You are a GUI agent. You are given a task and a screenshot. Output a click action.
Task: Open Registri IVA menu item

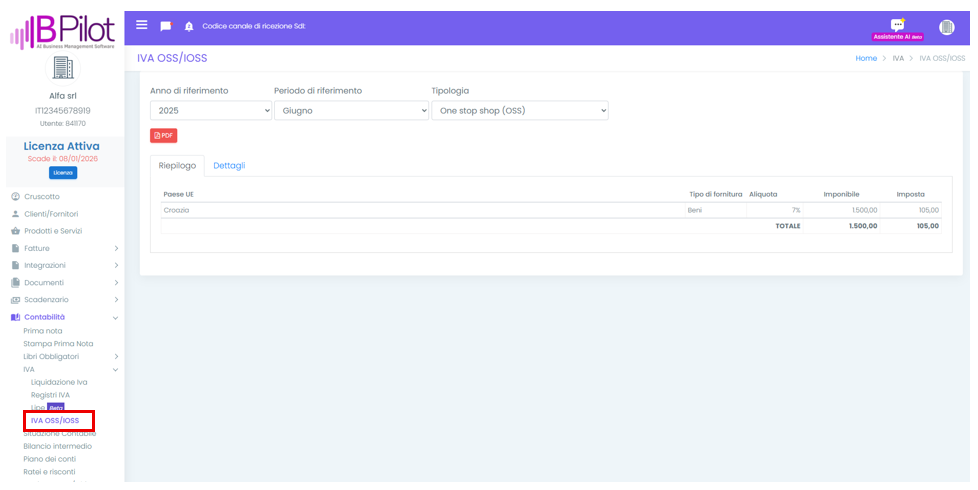51,395
